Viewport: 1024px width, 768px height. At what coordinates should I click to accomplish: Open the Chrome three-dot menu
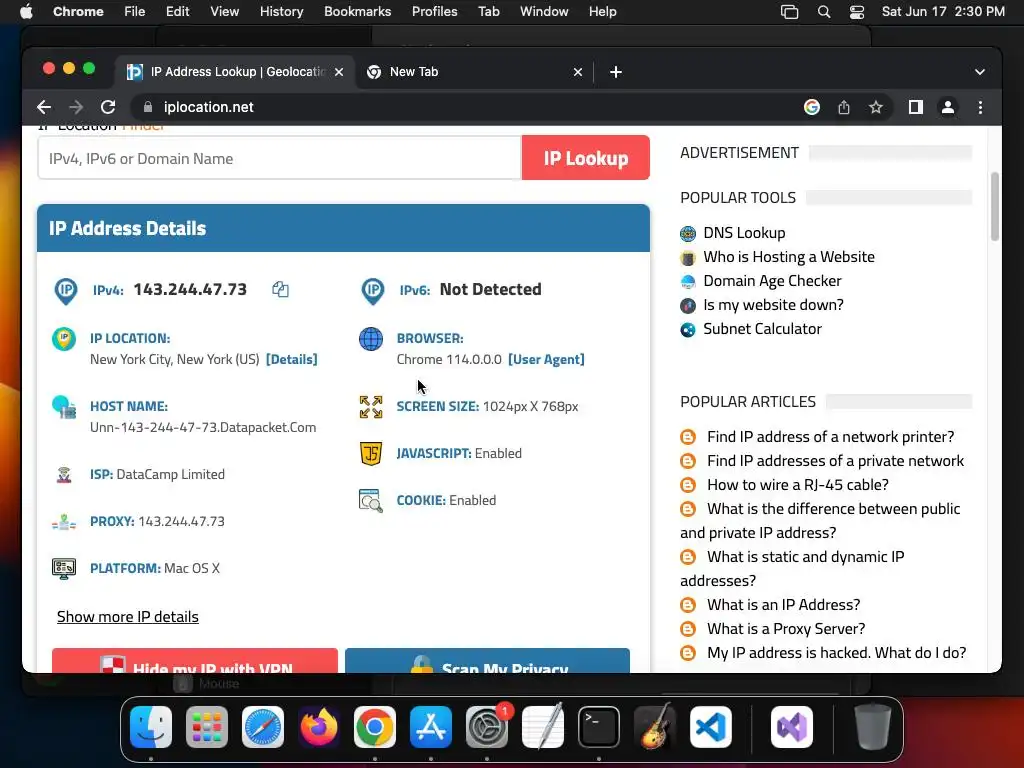[980, 107]
